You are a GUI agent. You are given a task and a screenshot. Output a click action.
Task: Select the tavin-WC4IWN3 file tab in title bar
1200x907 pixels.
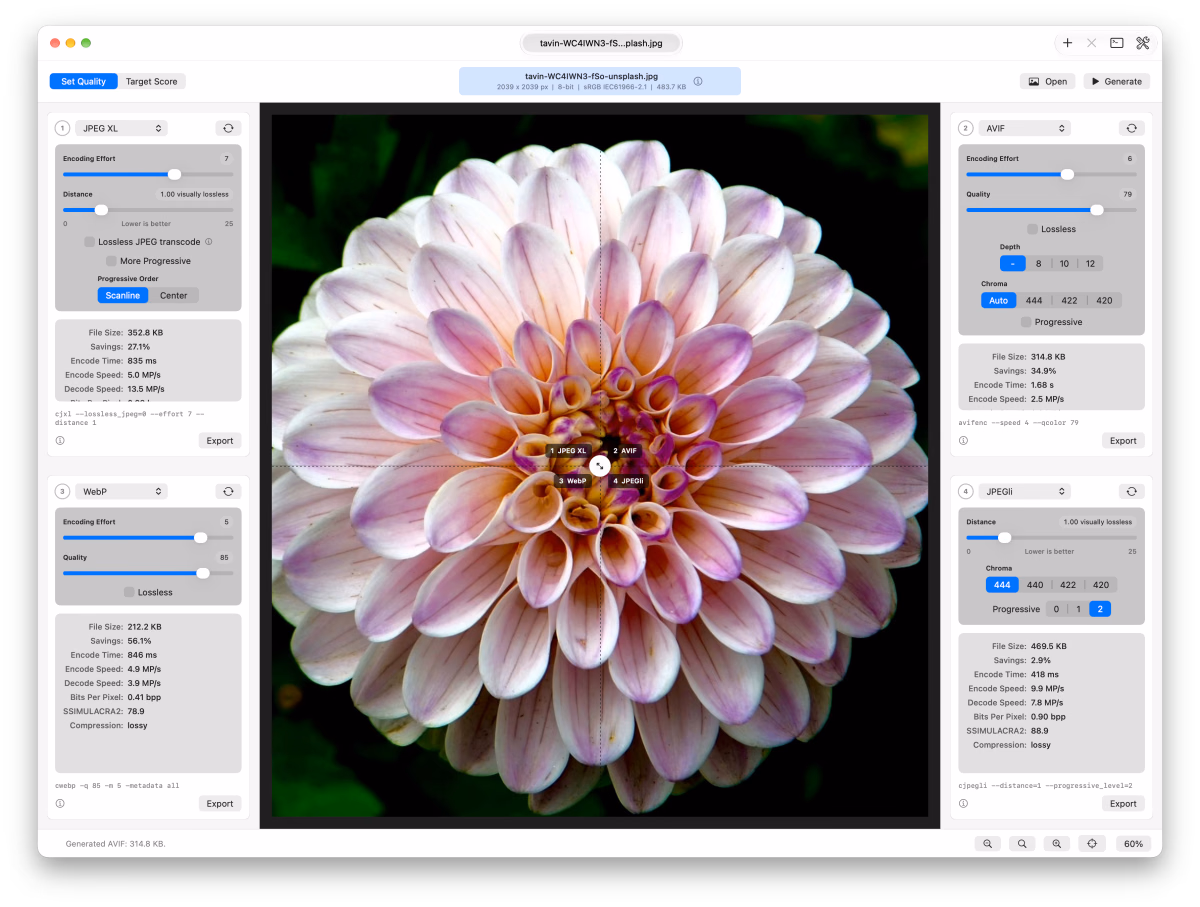tap(600, 43)
